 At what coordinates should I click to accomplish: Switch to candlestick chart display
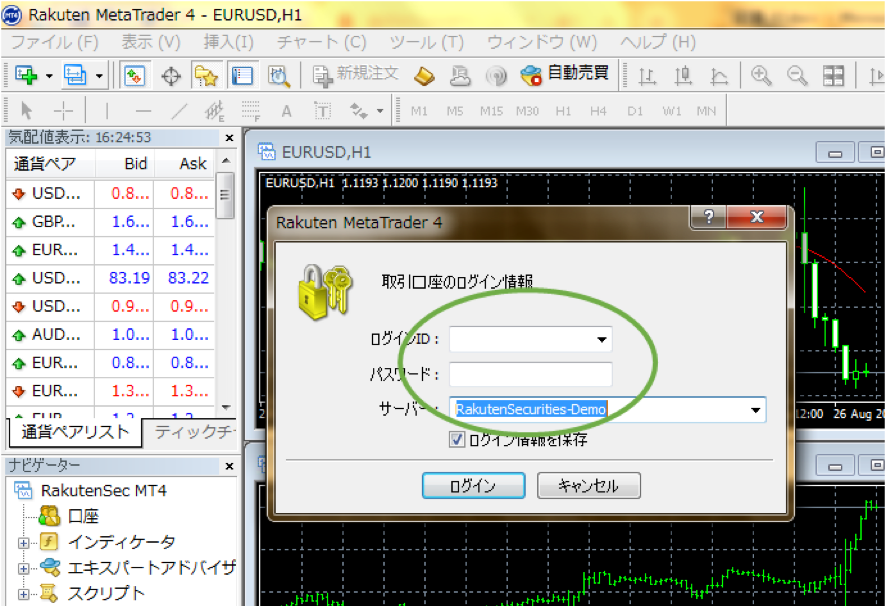683,76
